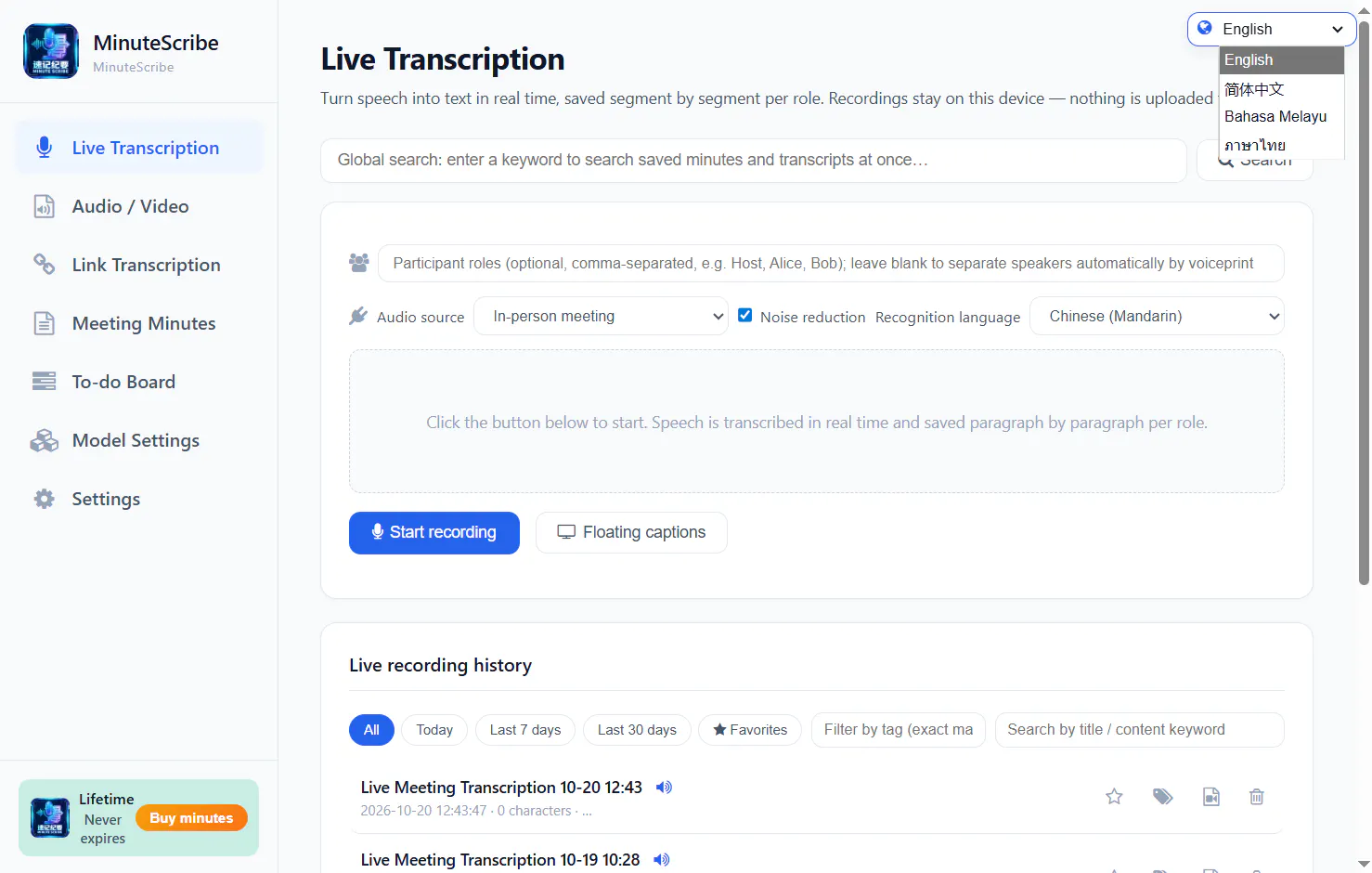Open Meeting Minutes page
The image size is (1372, 873).
(139, 323)
